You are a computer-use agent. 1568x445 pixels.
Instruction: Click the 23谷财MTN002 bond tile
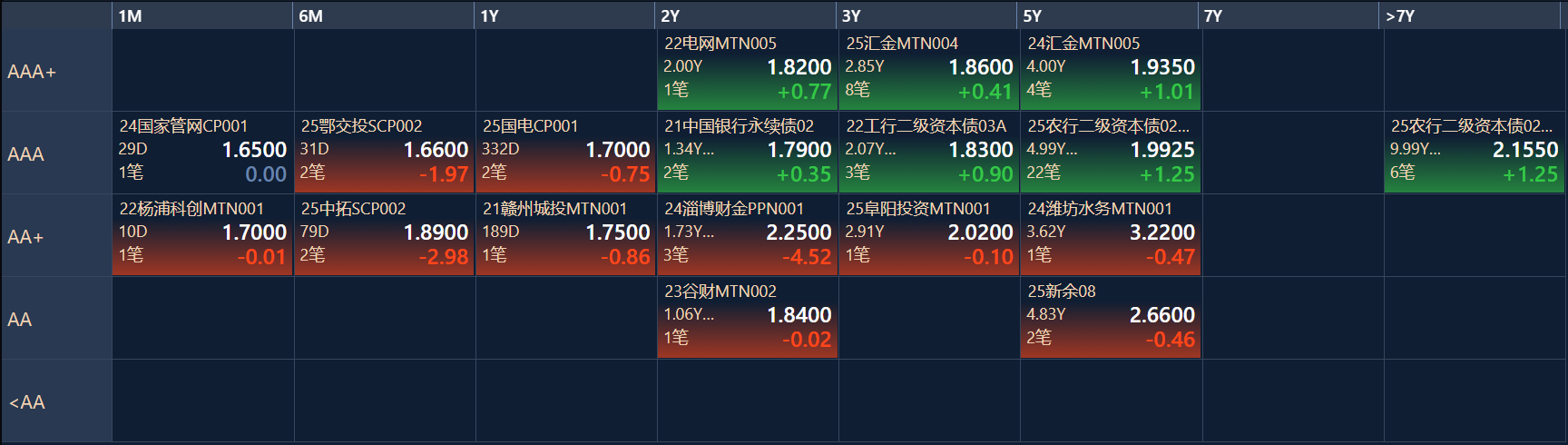click(x=747, y=317)
